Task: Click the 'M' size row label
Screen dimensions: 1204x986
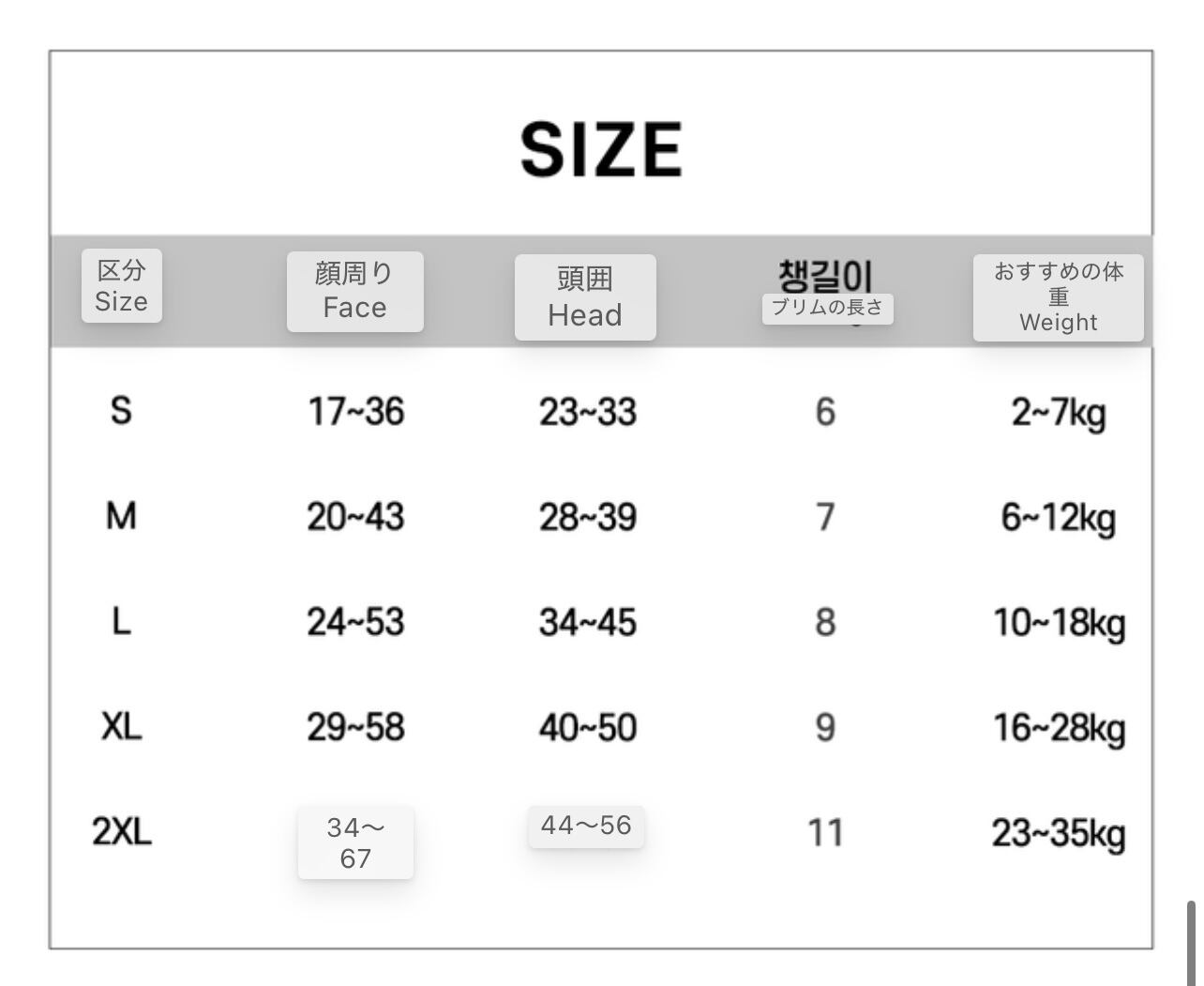Action: [121, 516]
